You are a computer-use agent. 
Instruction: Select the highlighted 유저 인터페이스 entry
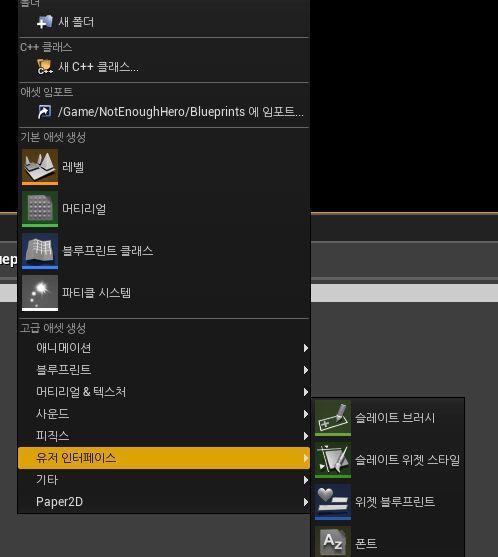164,458
